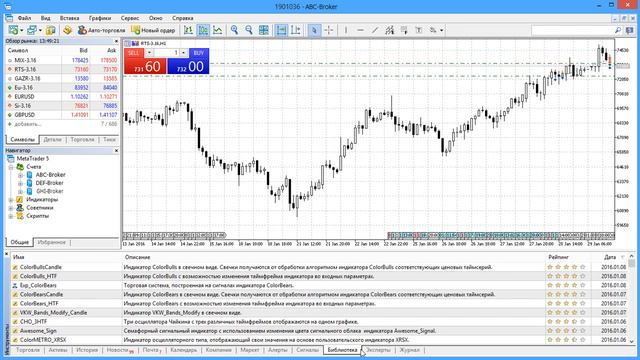Click добавить to add a symbol
Viewport: 640px width, 360px height.
[x=27, y=124]
